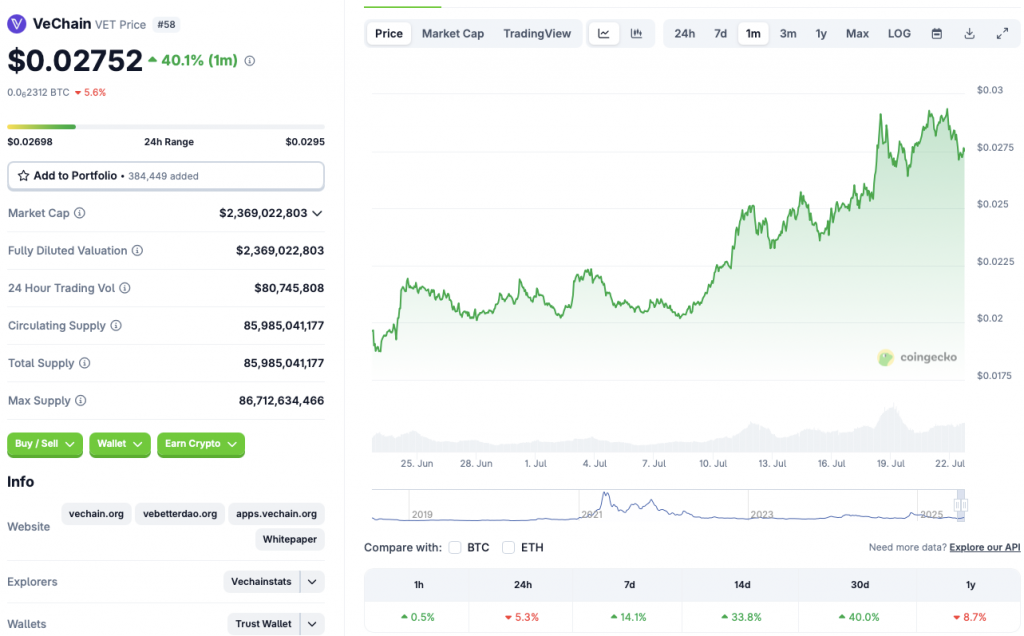The image size is (1024, 636).
Task: Click the star to add VeChain to Portfolio
Action: coord(23,176)
